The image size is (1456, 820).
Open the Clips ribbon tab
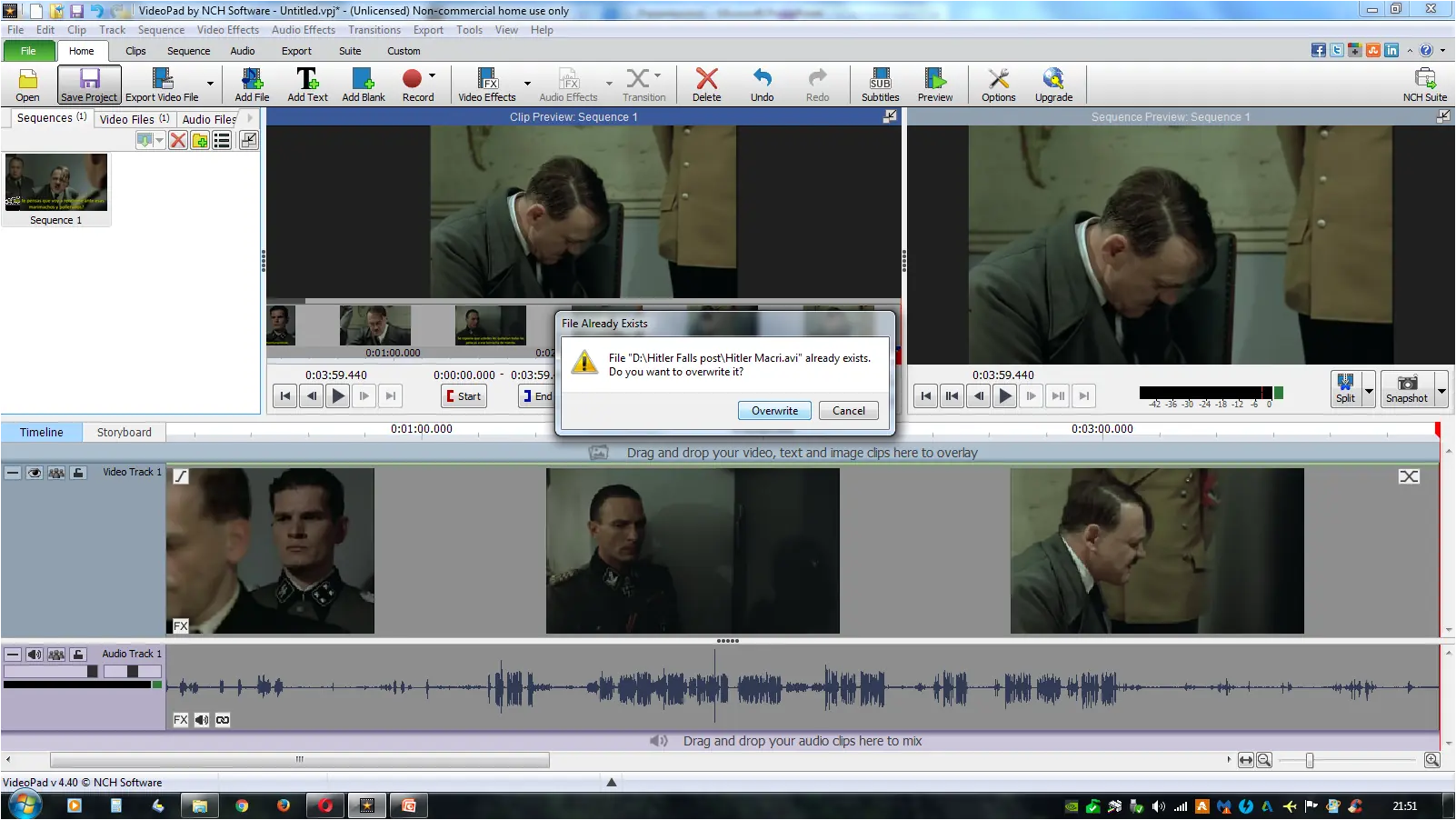point(135,51)
